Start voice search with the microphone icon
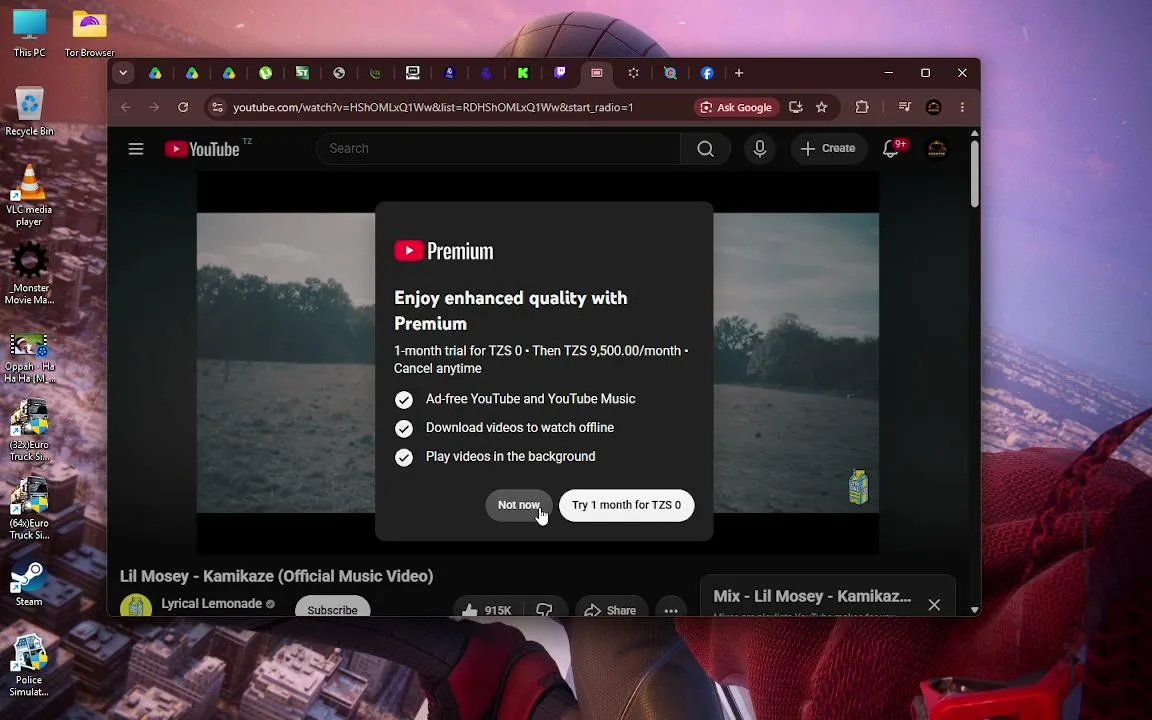Viewport: 1152px width, 720px height. click(760, 149)
